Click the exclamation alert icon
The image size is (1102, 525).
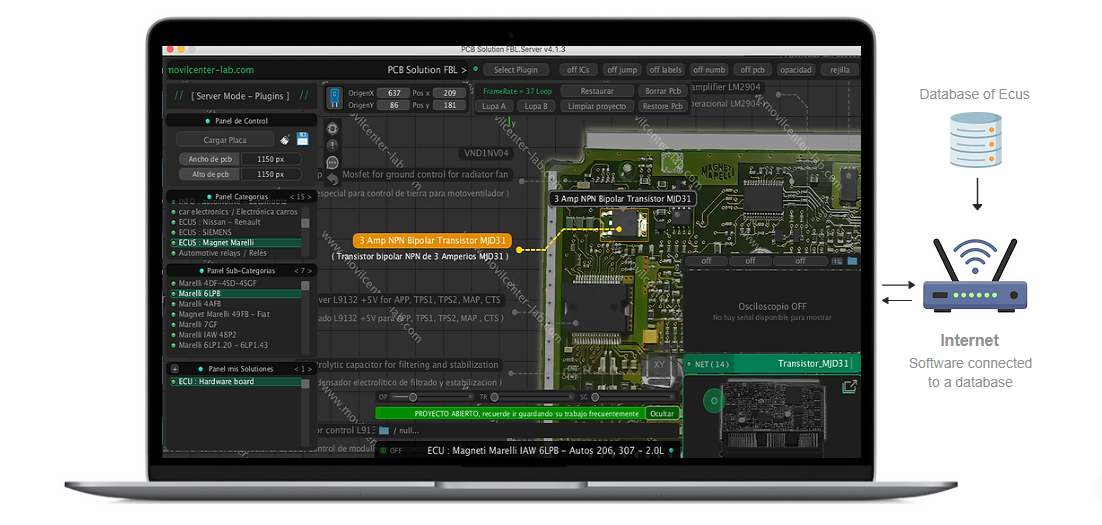(x=332, y=145)
